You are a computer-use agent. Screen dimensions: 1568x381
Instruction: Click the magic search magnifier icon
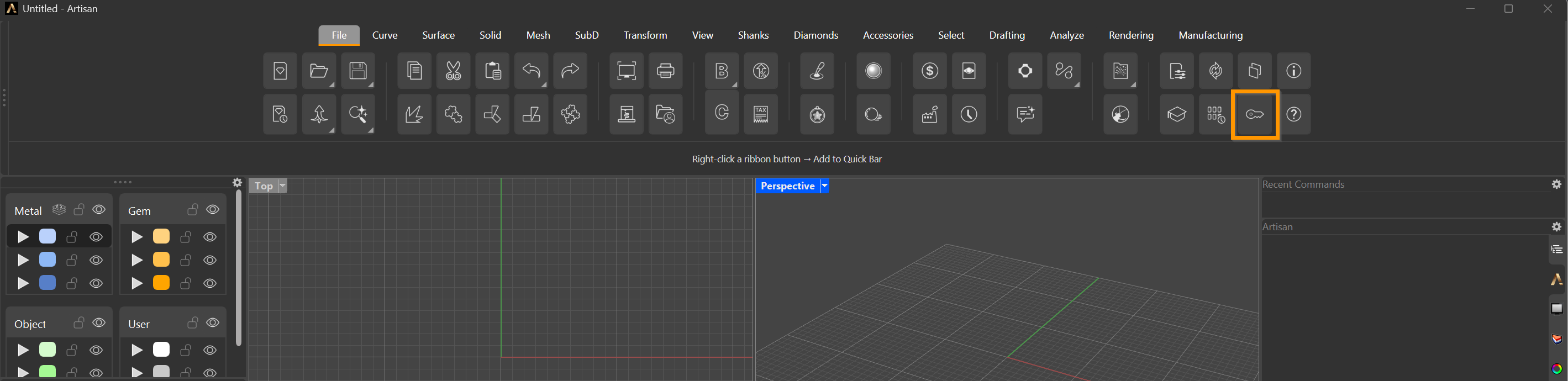(358, 114)
